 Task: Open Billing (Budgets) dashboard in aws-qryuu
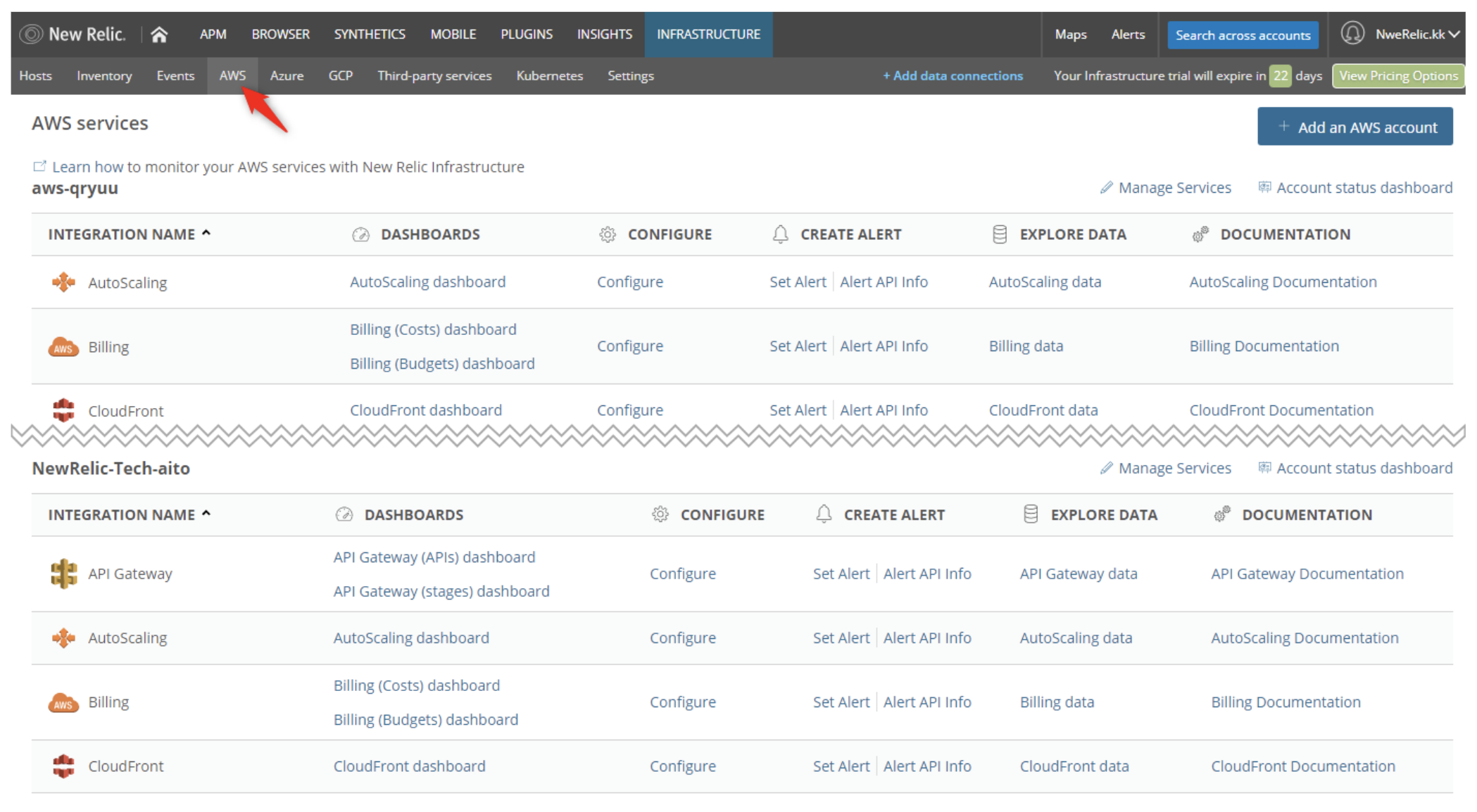click(x=442, y=364)
